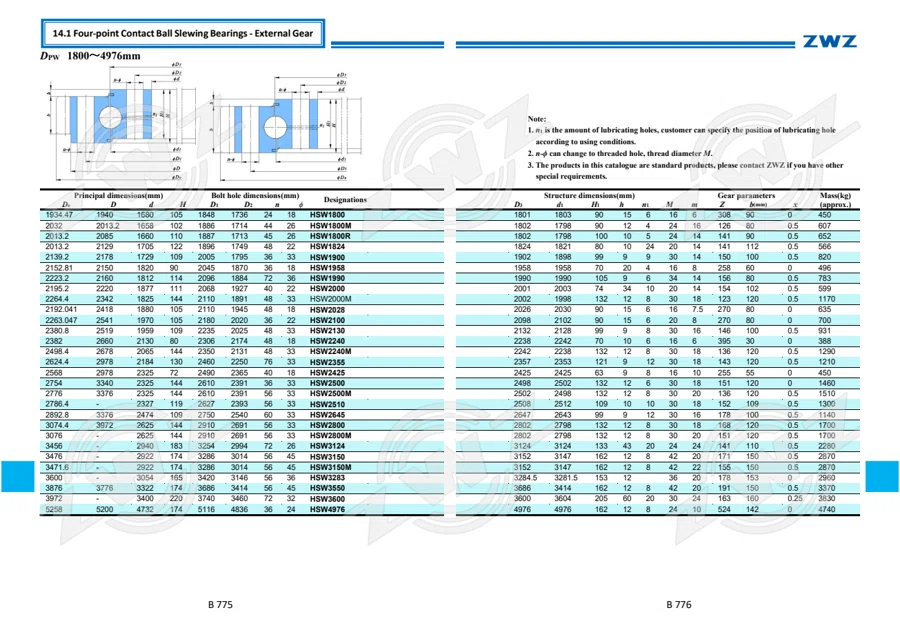Click the '1934.47' value in the first row
This screenshot has height=637, width=900.
pos(59,215)
